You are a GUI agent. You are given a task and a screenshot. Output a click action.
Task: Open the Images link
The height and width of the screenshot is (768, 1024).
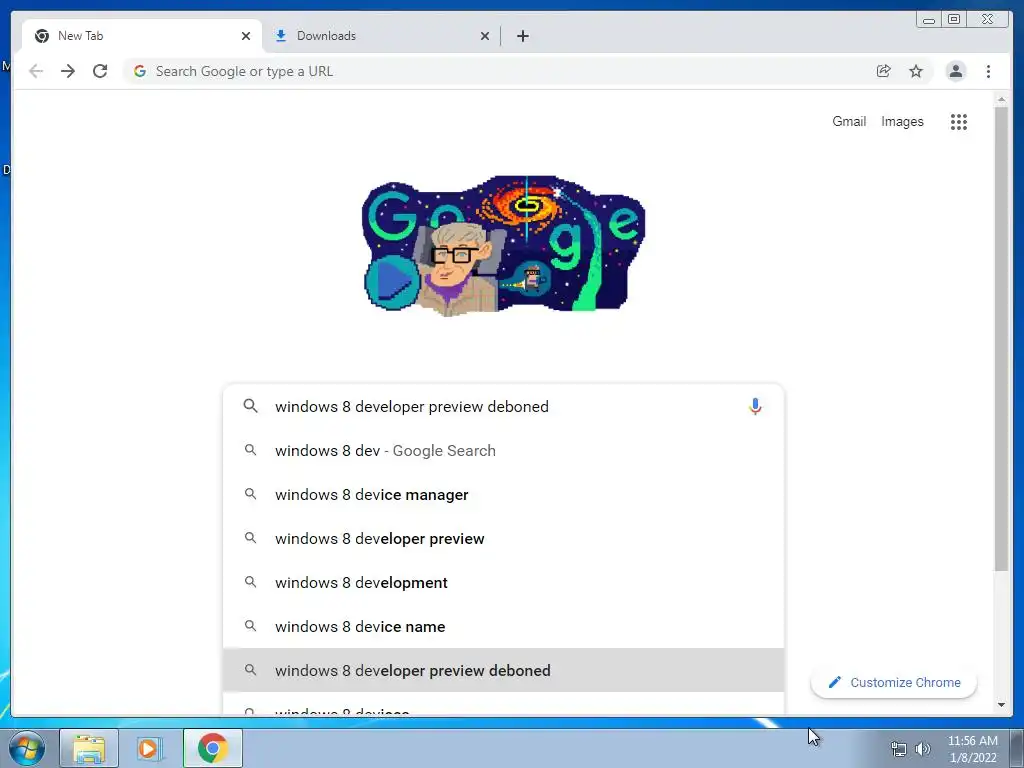903,121
